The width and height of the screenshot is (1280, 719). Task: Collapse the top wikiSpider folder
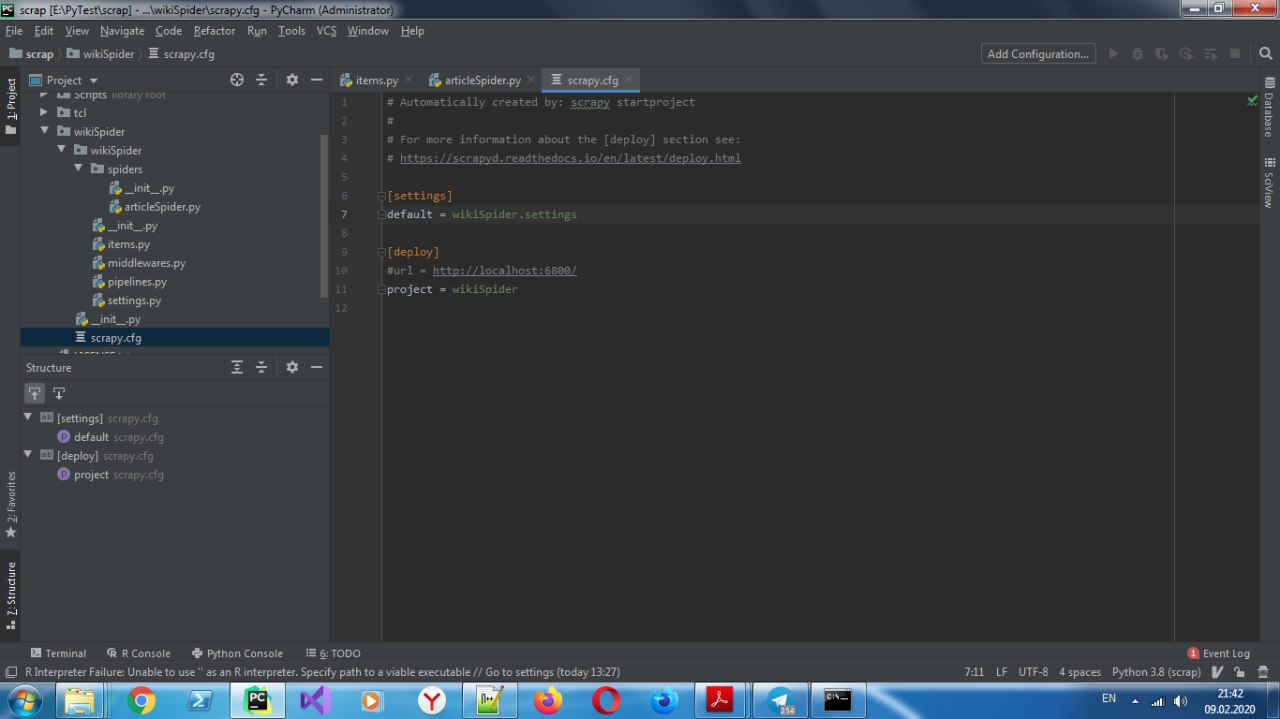click(45, 131)
